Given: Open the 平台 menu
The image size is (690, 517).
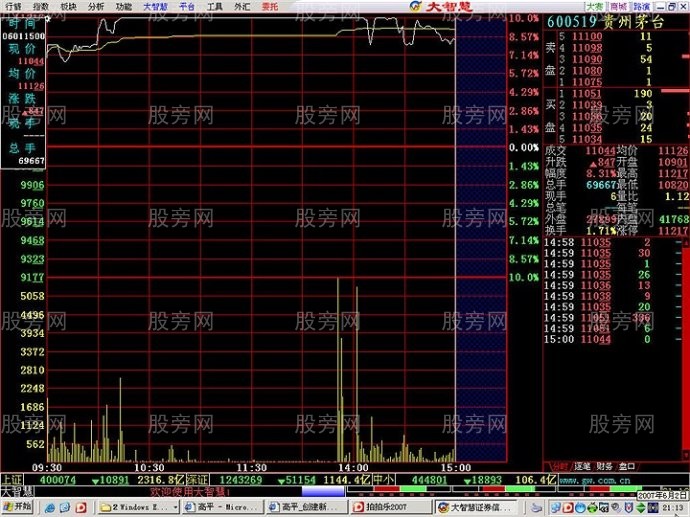Looking at the screenshot, I should [187, 6].
